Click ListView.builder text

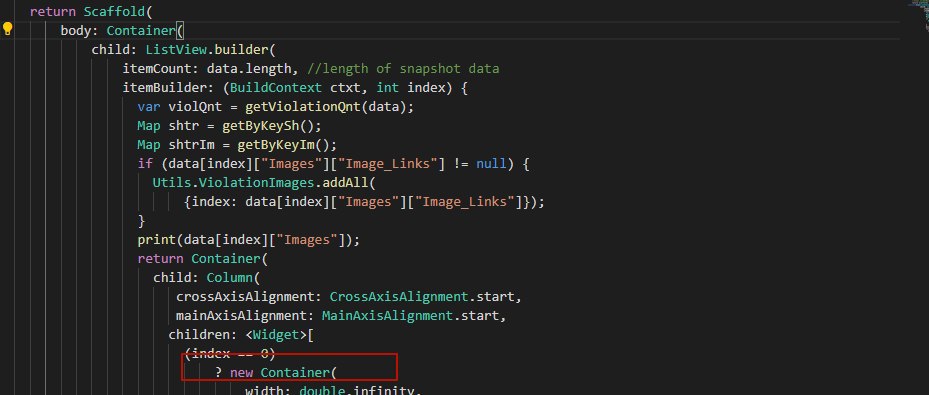coord(207,50)
